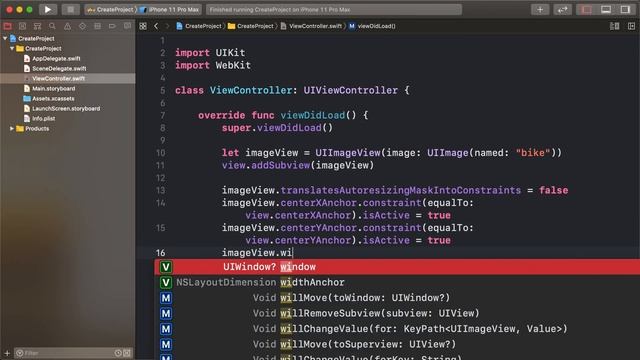Viewport: 640px width, 360px height.
Task: Expand the Products folder
Action: coord(12,129)
